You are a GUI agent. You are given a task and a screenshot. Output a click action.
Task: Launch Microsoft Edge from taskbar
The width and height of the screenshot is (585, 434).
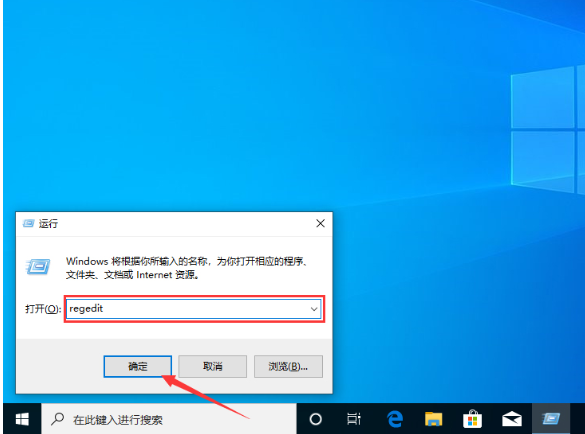click(395, 419)
